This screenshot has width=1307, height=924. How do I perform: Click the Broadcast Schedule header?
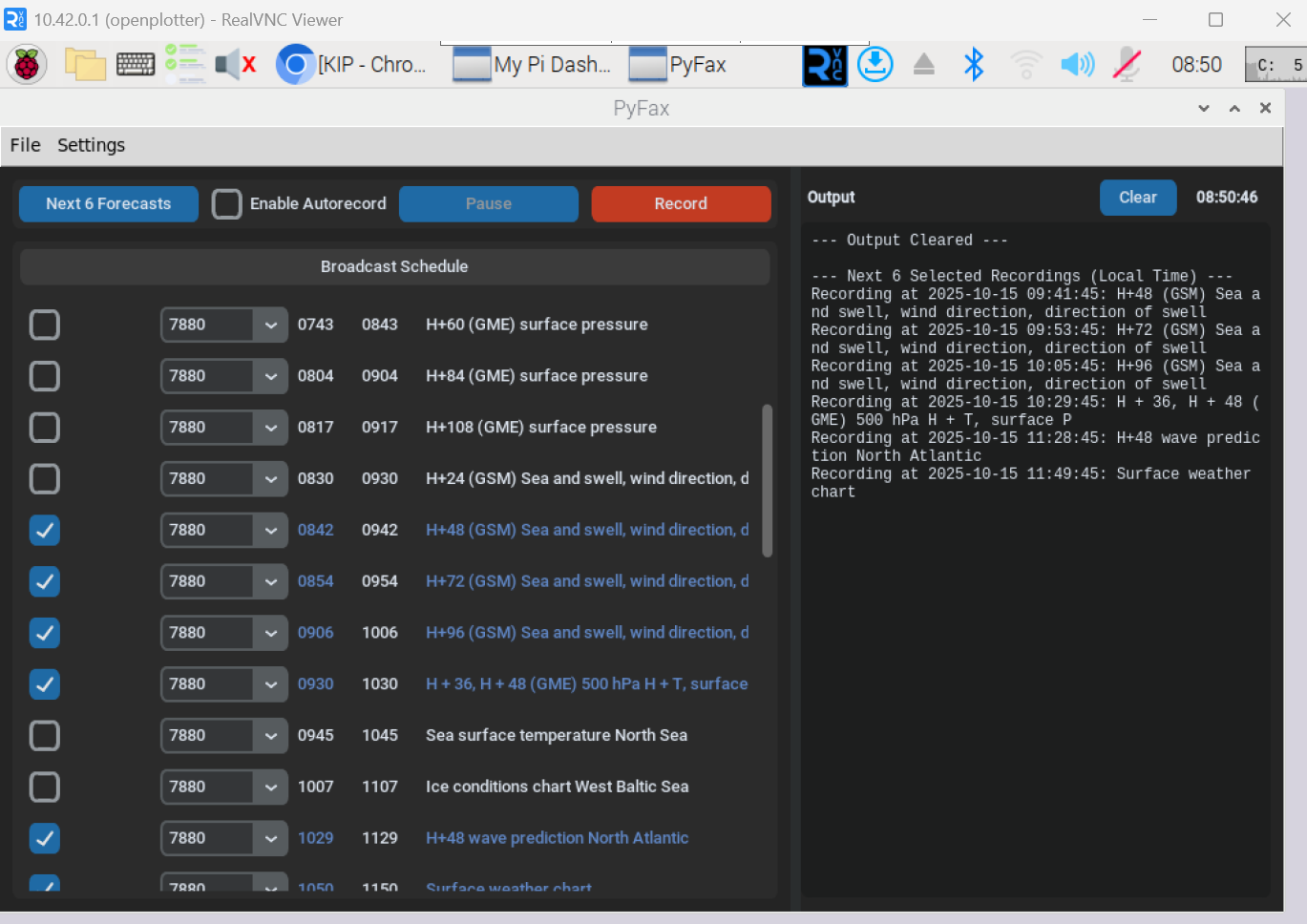(x=394, y=266)
